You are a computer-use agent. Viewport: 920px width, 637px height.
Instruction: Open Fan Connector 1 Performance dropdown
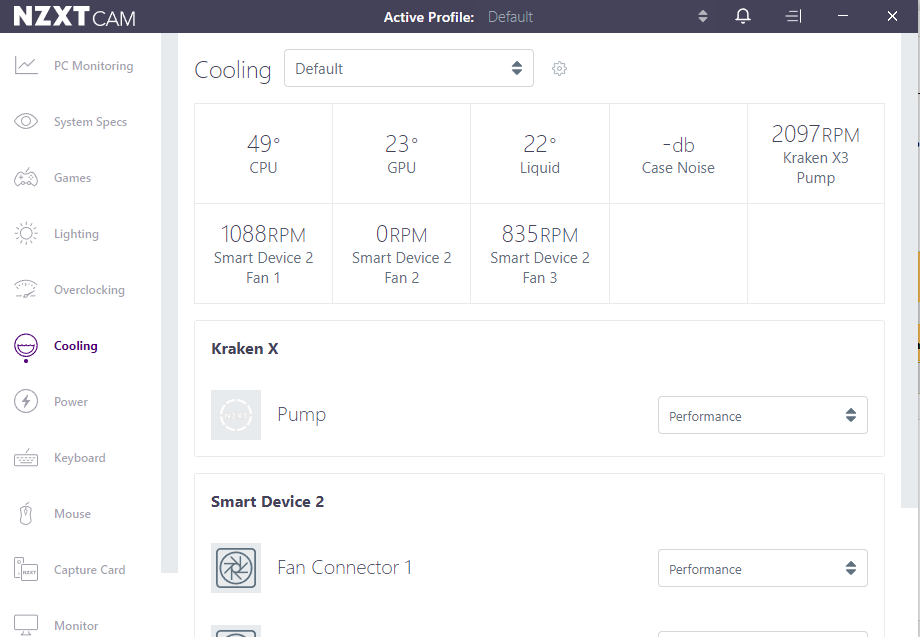(x=763, y=568)
